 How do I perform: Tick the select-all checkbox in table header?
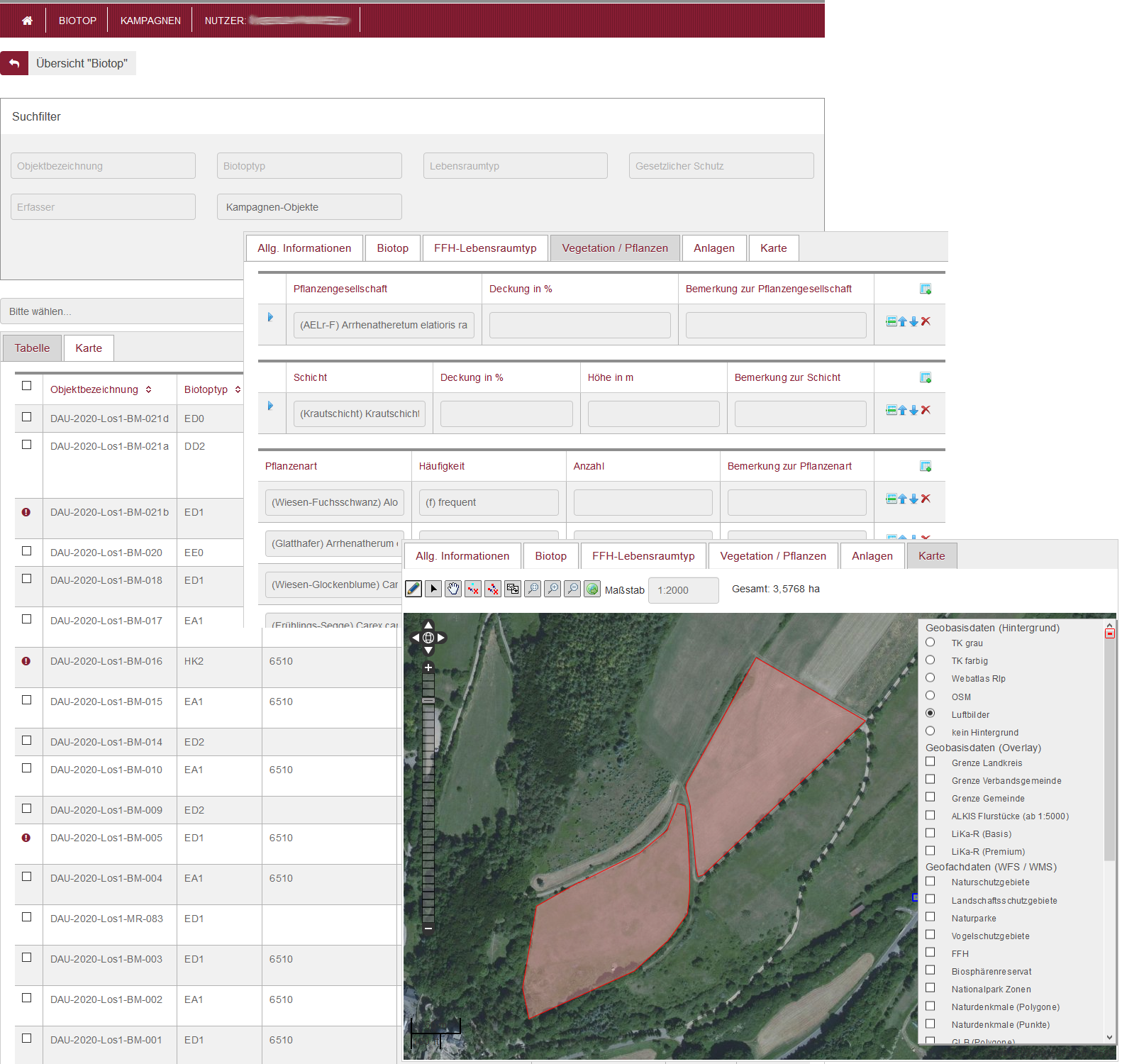tap(26, 386)
